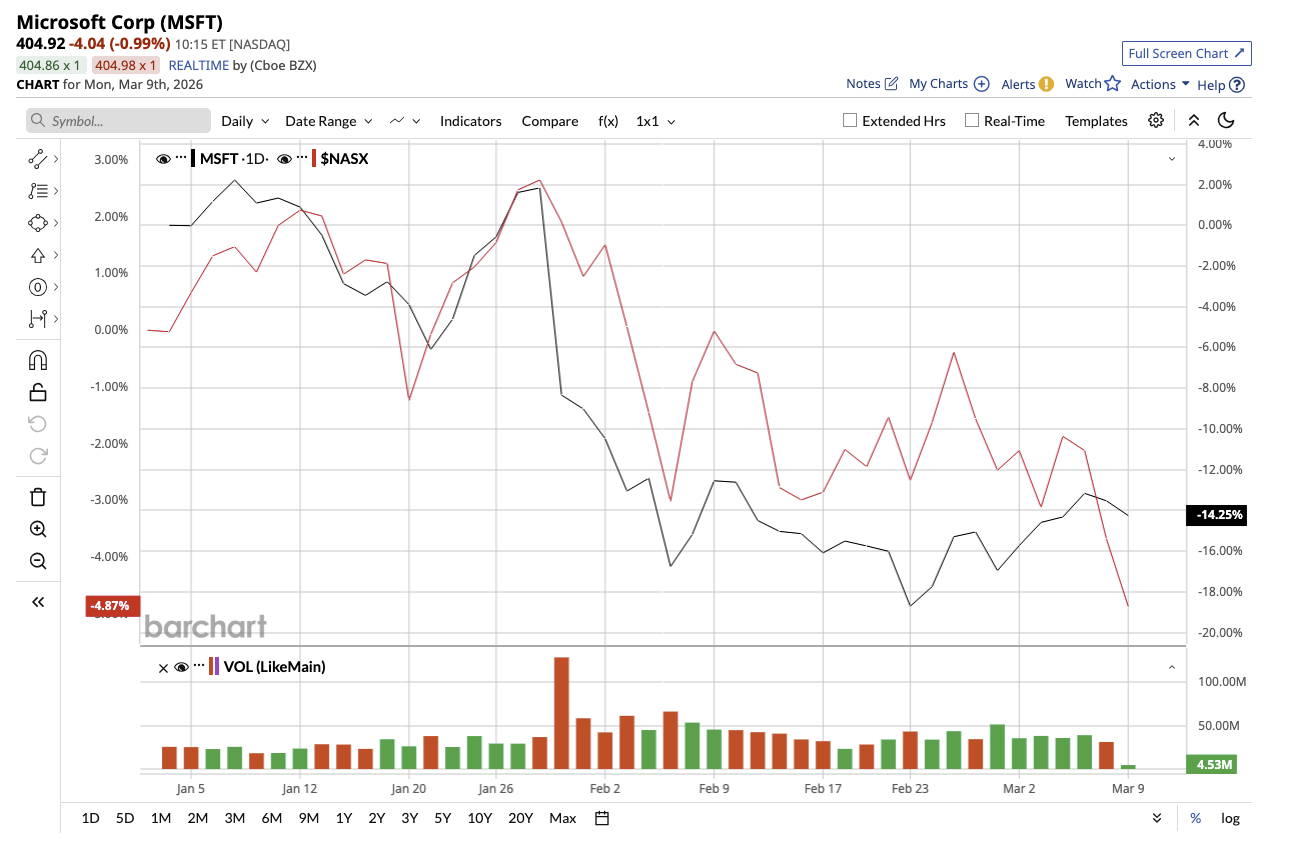Open VOL indicator options ellipsis
The image size is (1304, 868).
pyautogui.click(x=199, y=667)
